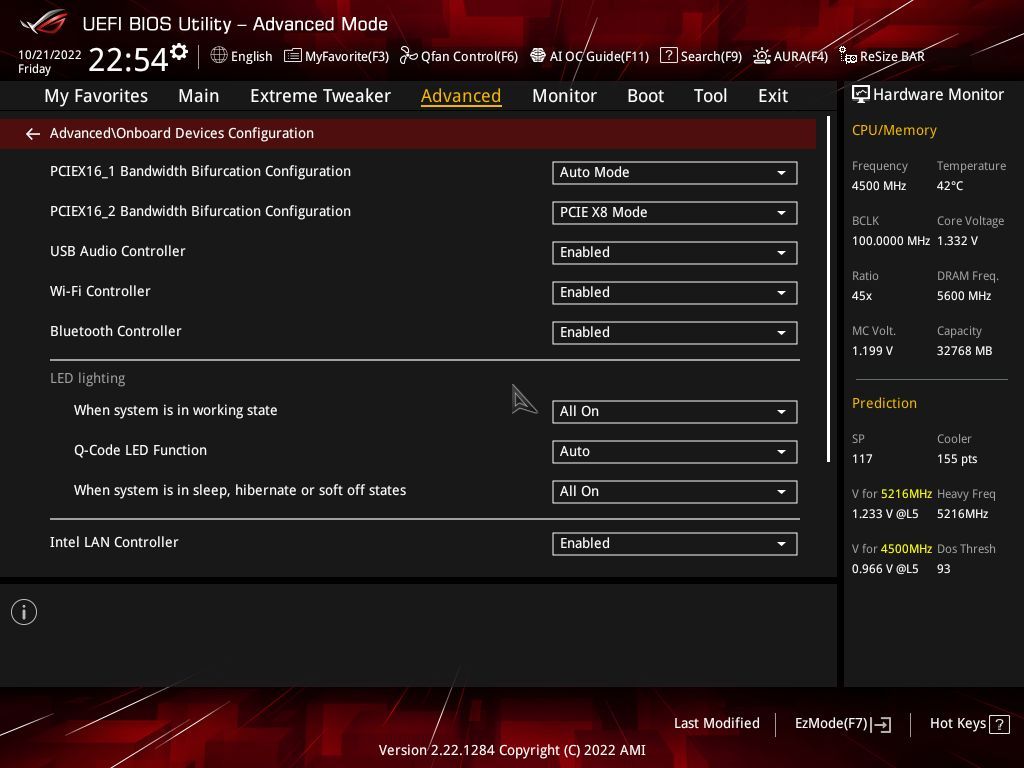Open the Exit tab

(x=773, y=96)
